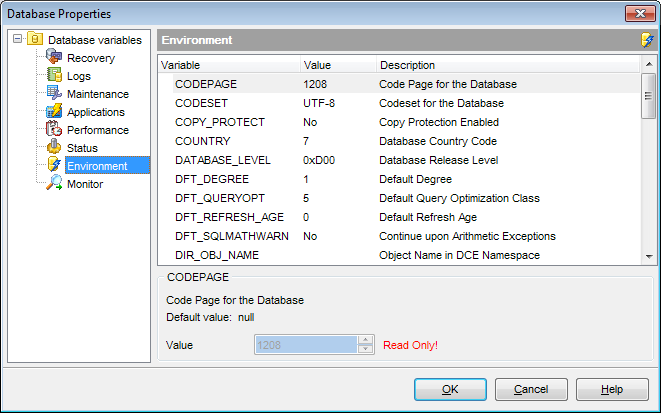661x413 pixels.
Task: Open Help for Database Properties
Action: tap(612, 389)
